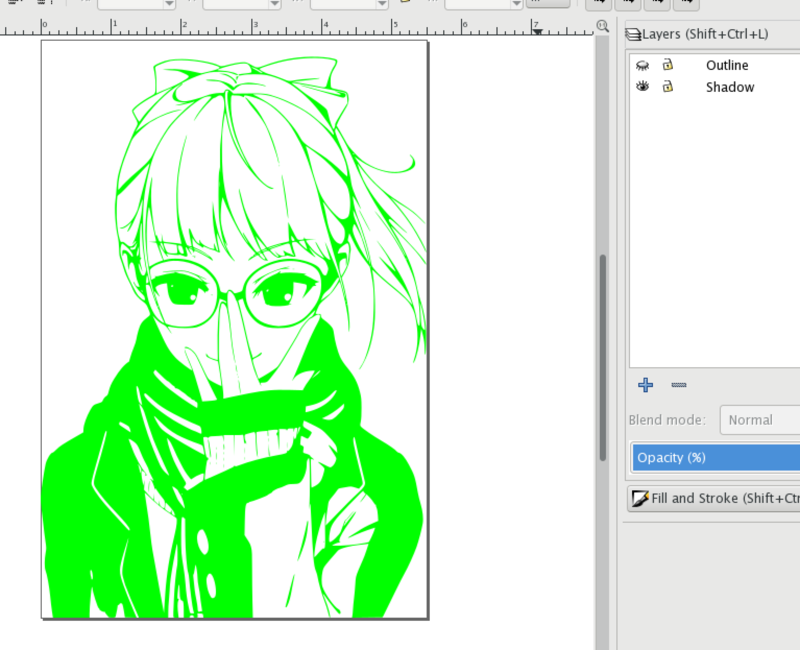The image size is (800, 650).
Task: Click the canvas vertical scrollbar thumb
Action: point(603,357)
